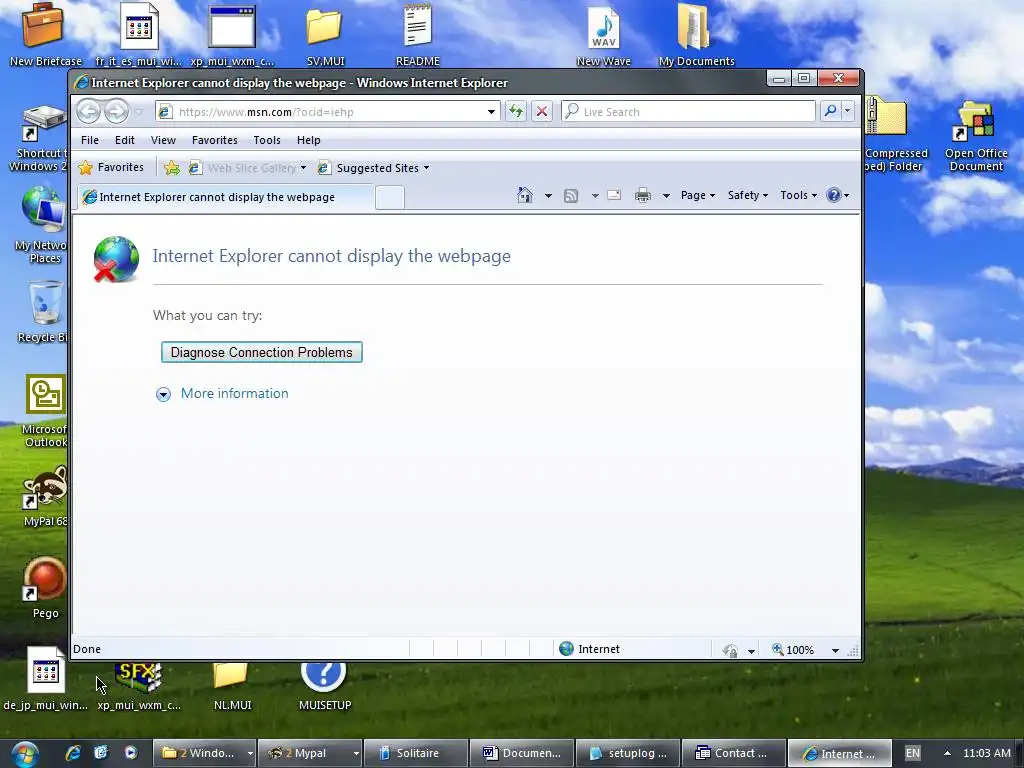
Task: Switch to Solitaire taskbar button
Action: tap(415, 754)
